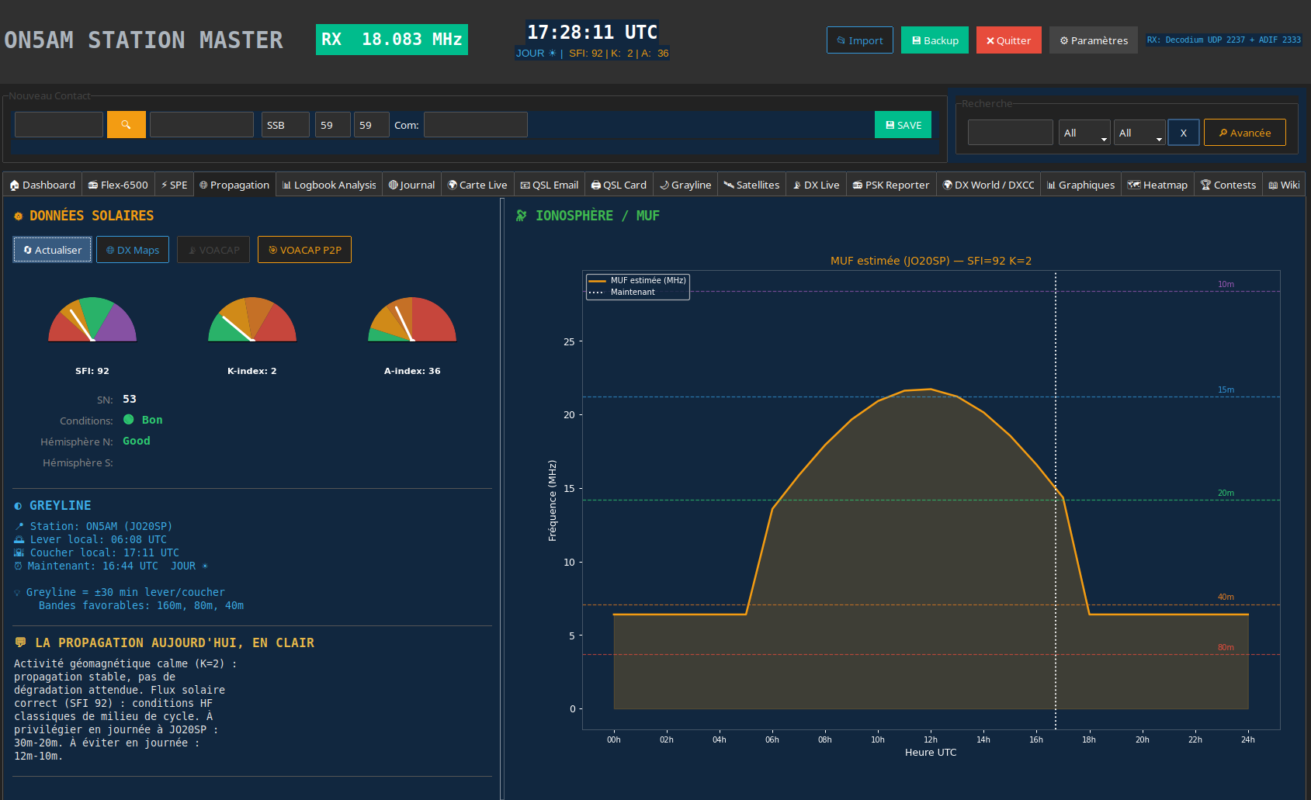1311x800 pixels.
Task: Click the greyed-out VOACAP button
Action: (x=213, y=250)
